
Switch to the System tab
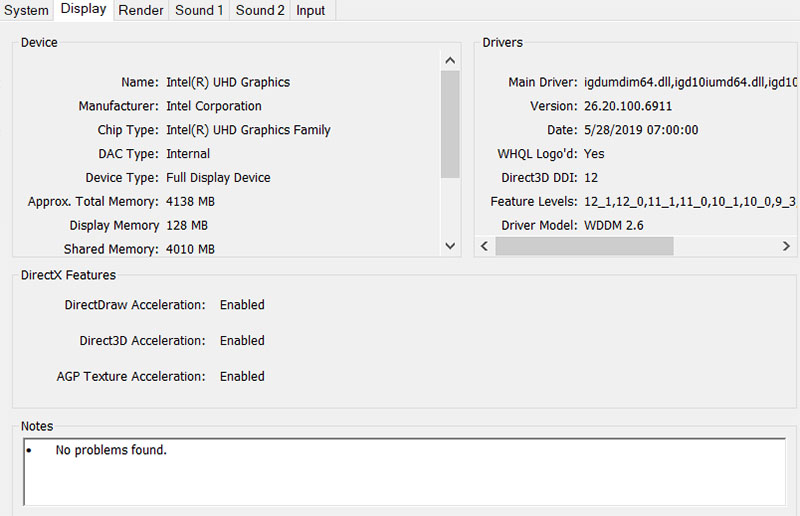coord(26,10)
